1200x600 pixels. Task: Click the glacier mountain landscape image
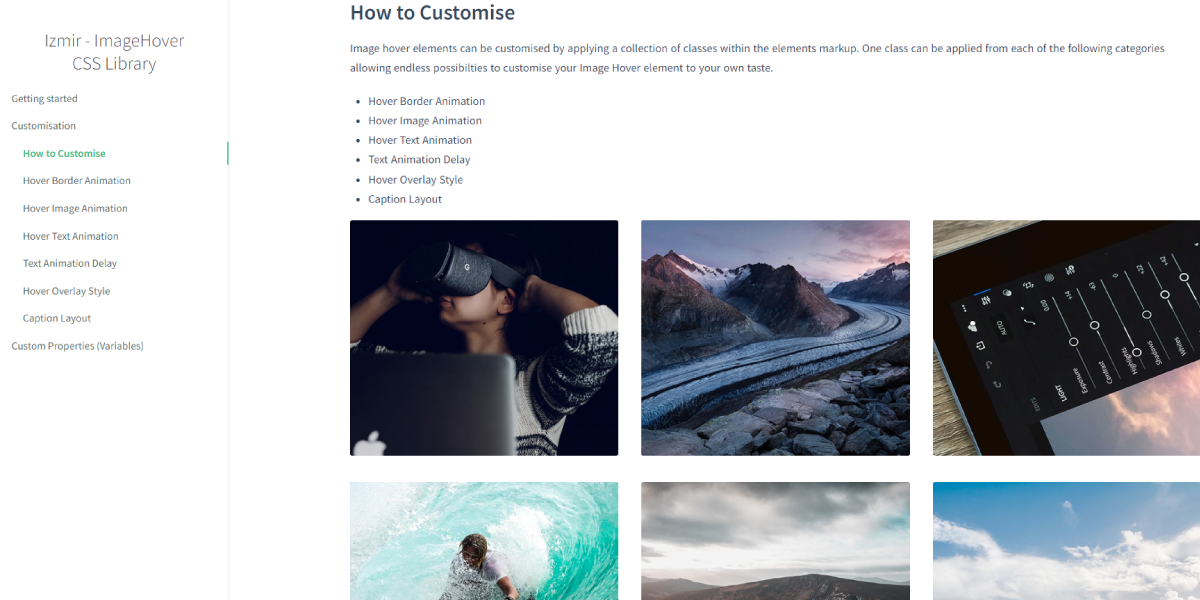pos(775,338)
